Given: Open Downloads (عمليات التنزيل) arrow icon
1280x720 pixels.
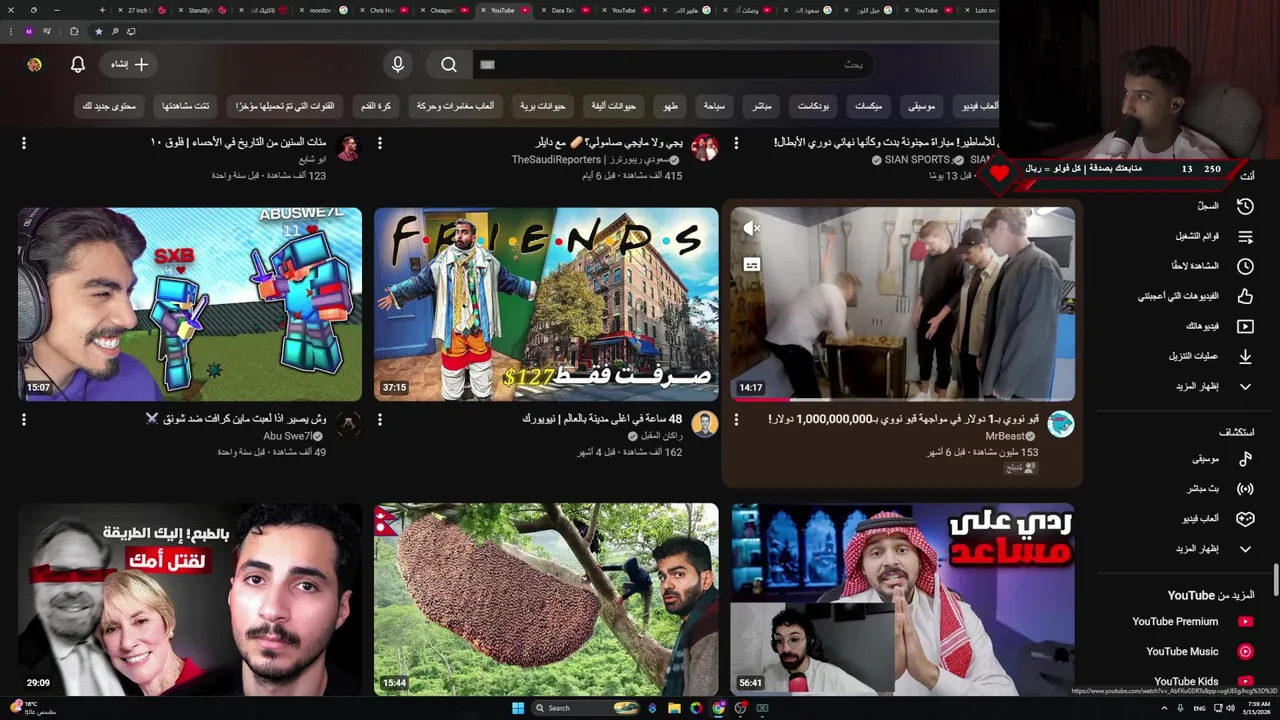Looking at the screenshot, I should point(1245,356).
